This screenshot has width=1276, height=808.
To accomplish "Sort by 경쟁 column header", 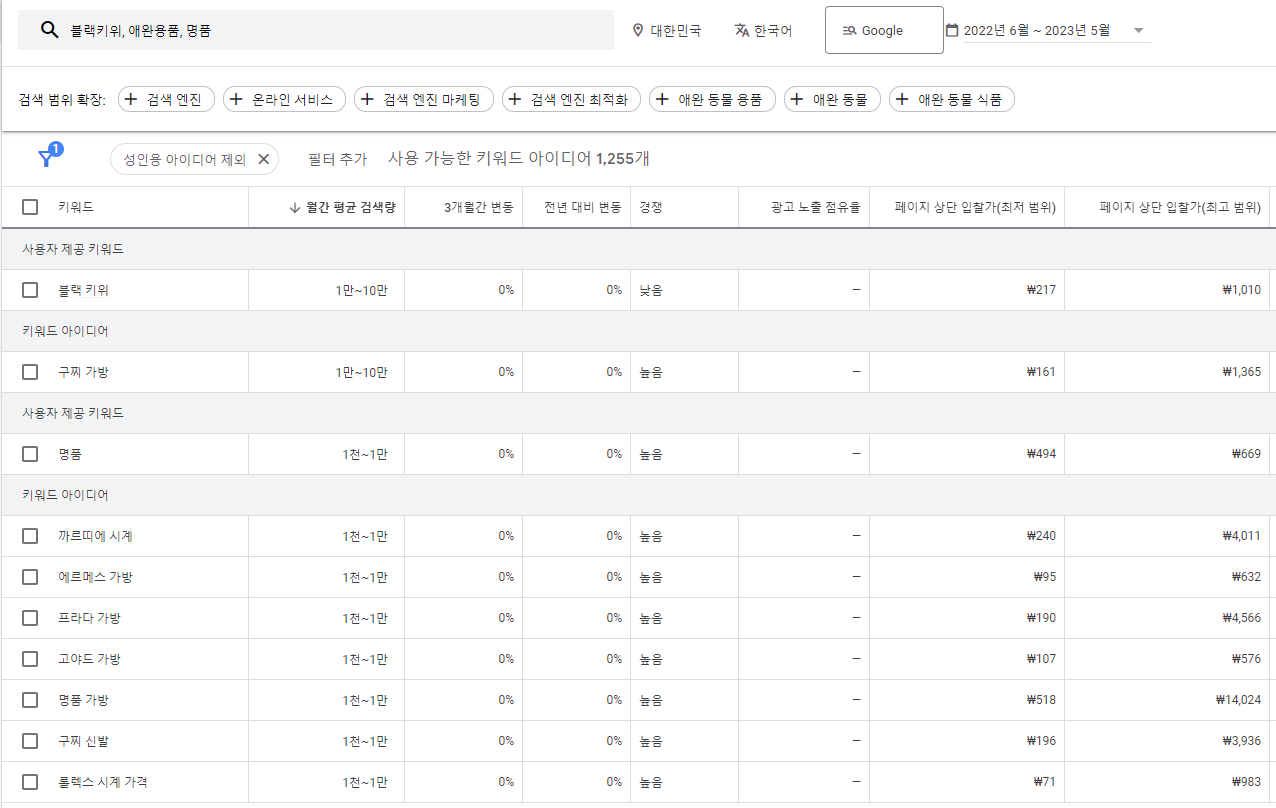I will 651,207.
